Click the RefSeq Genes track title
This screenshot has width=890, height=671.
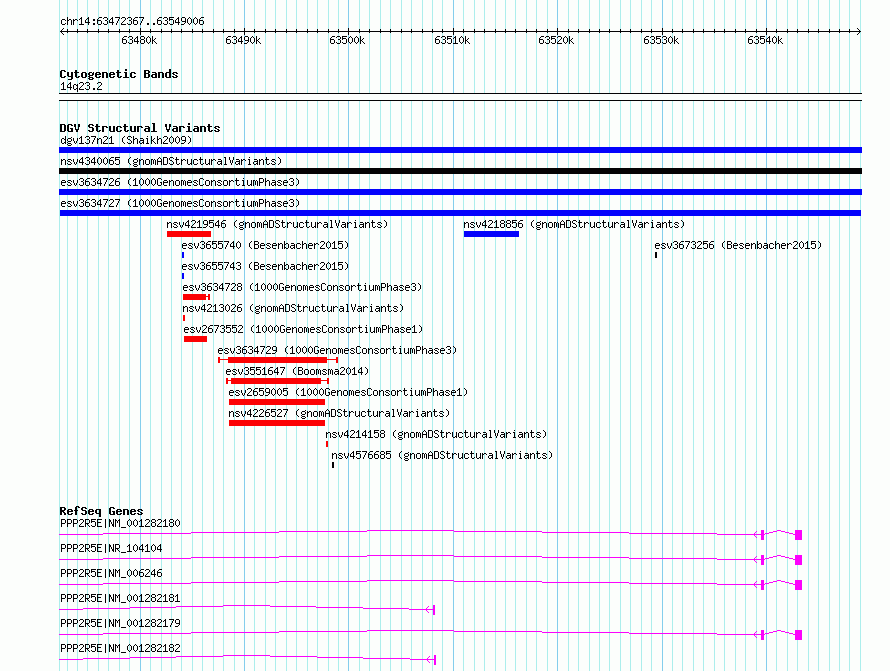coord(101,511)
